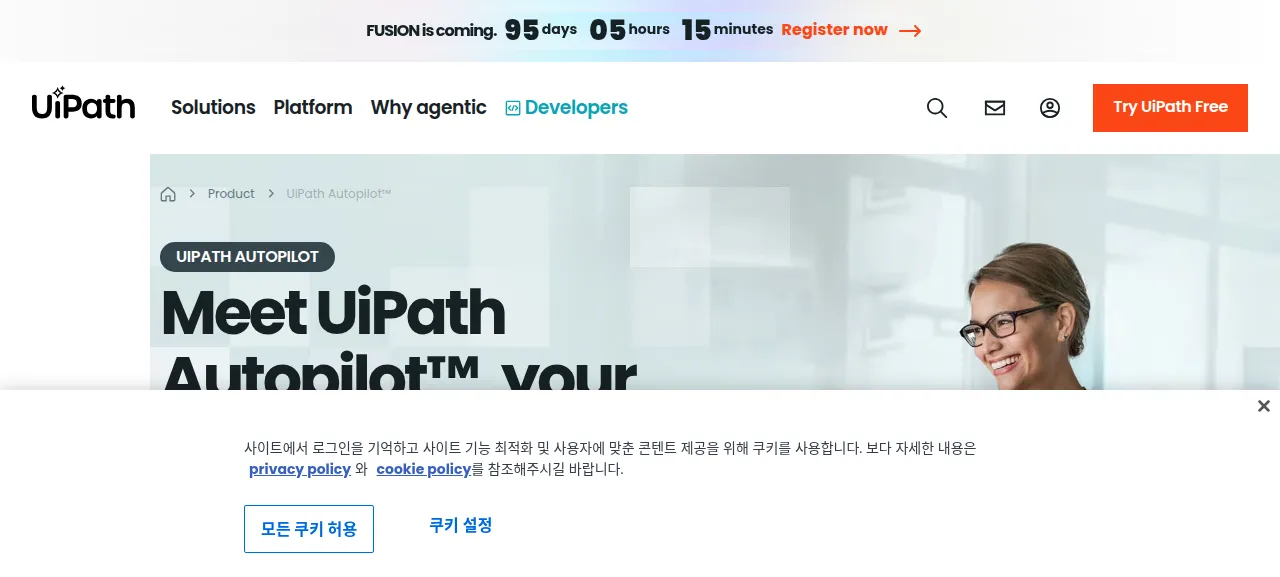Select the UiPath Autopilot™ breadcrumb
The image size is (1280, 577).
339,194
